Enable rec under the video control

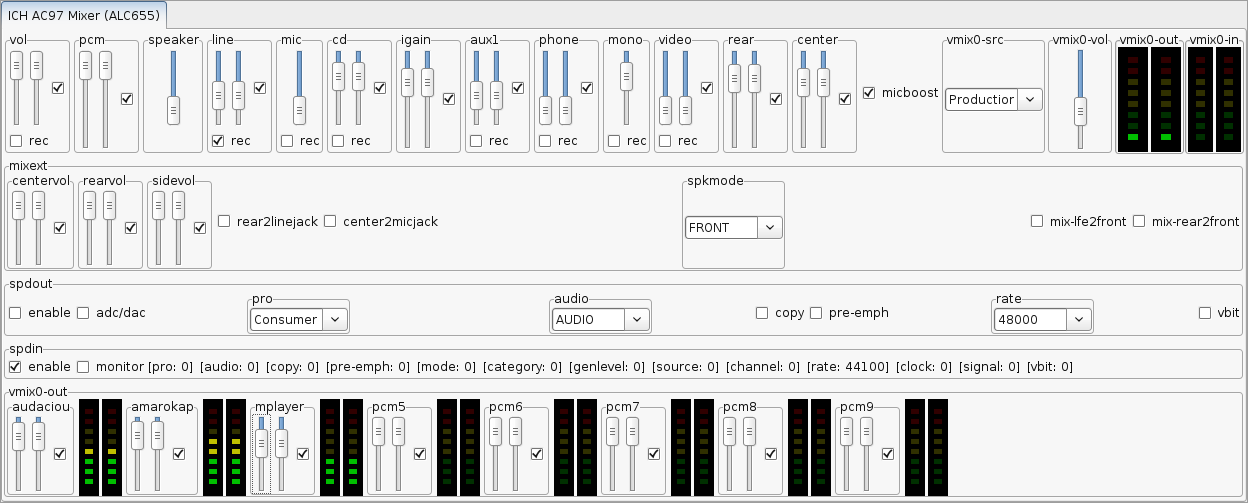[x=665, y=141]
